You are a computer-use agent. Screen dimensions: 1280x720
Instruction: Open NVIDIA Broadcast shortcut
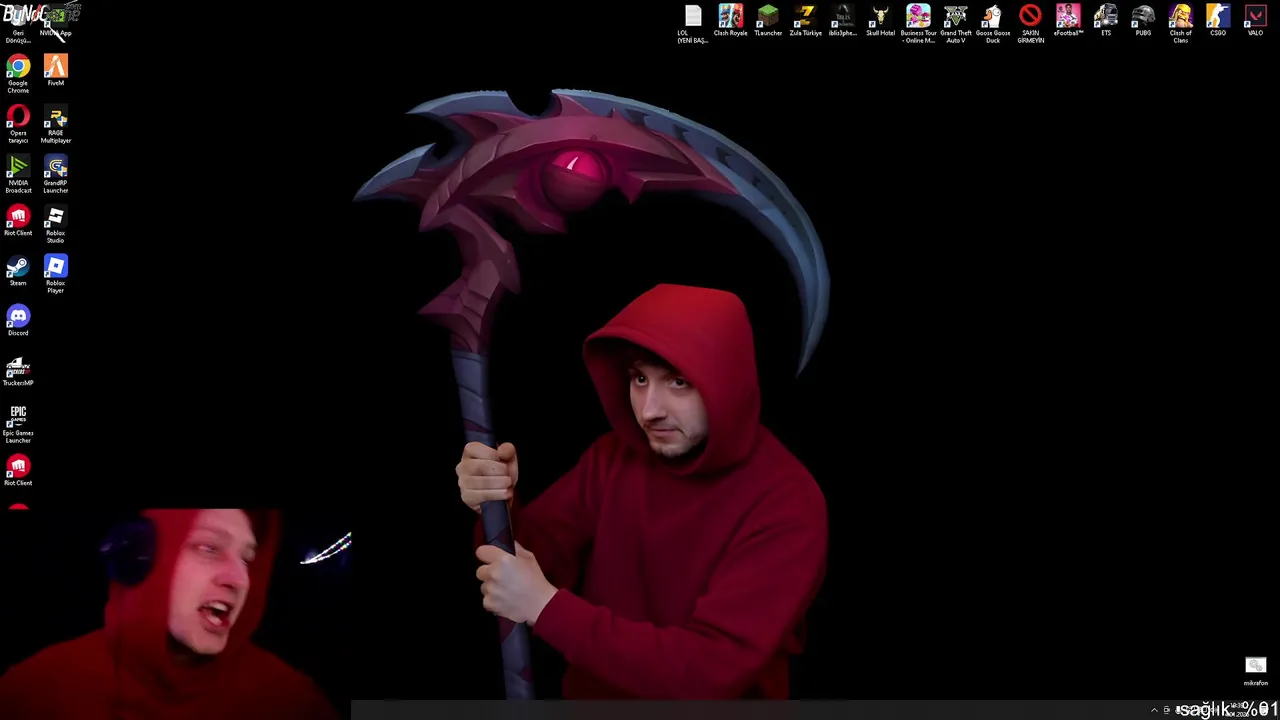(18, 172)
